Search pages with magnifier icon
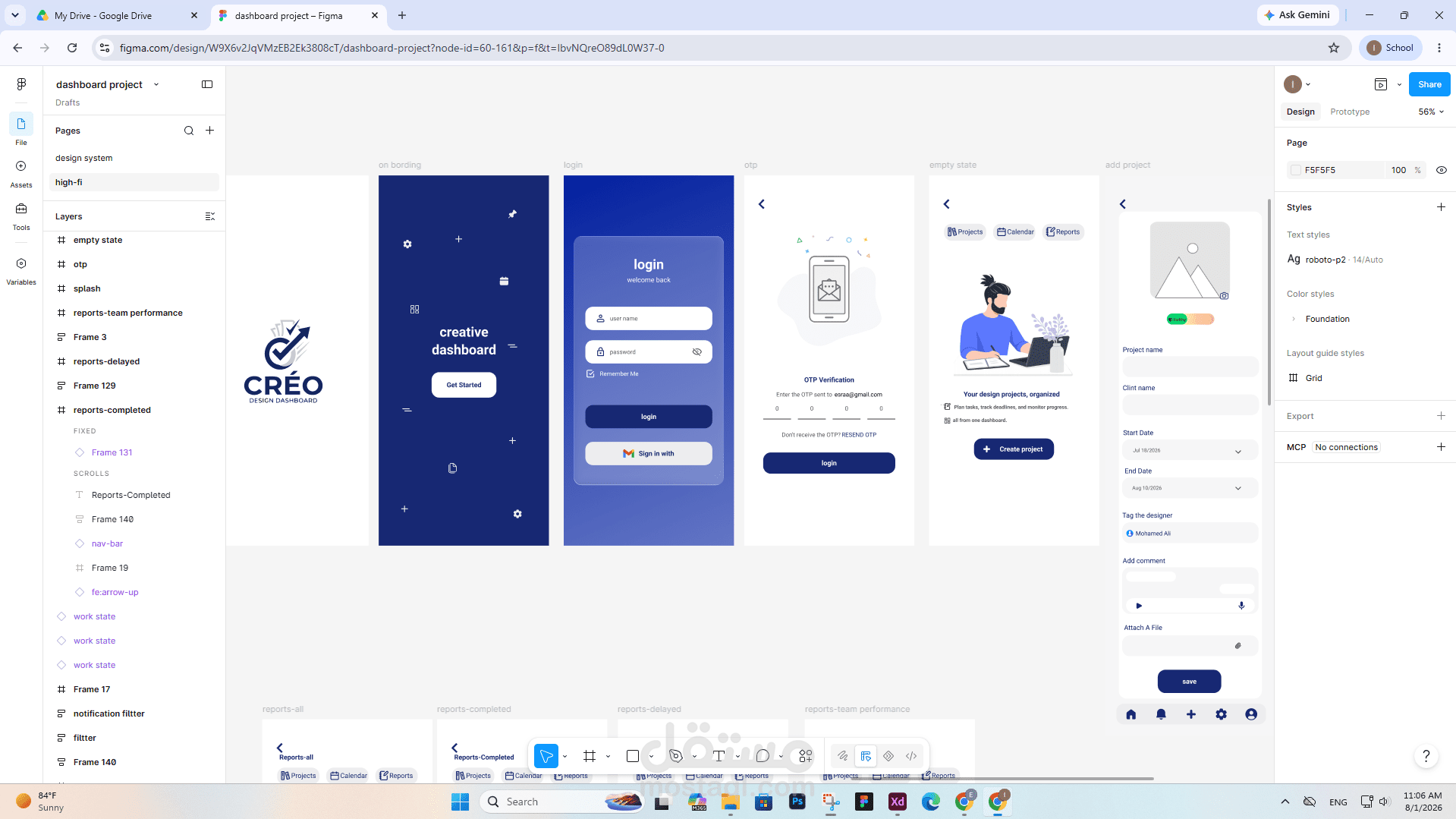The width and height of the screenshot is (1456, 819). click(189, 131)
